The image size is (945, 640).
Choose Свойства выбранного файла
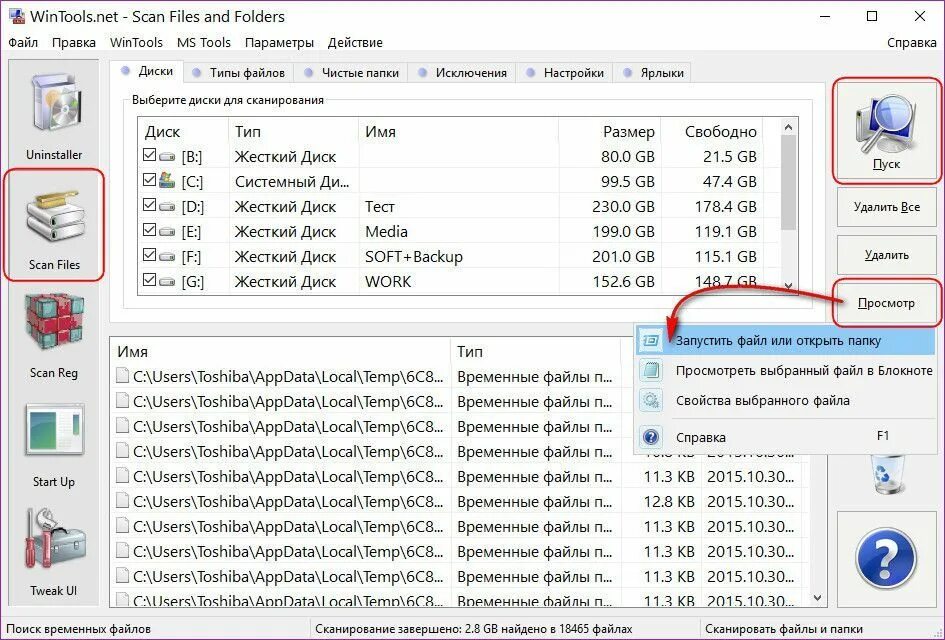[785, 400]
